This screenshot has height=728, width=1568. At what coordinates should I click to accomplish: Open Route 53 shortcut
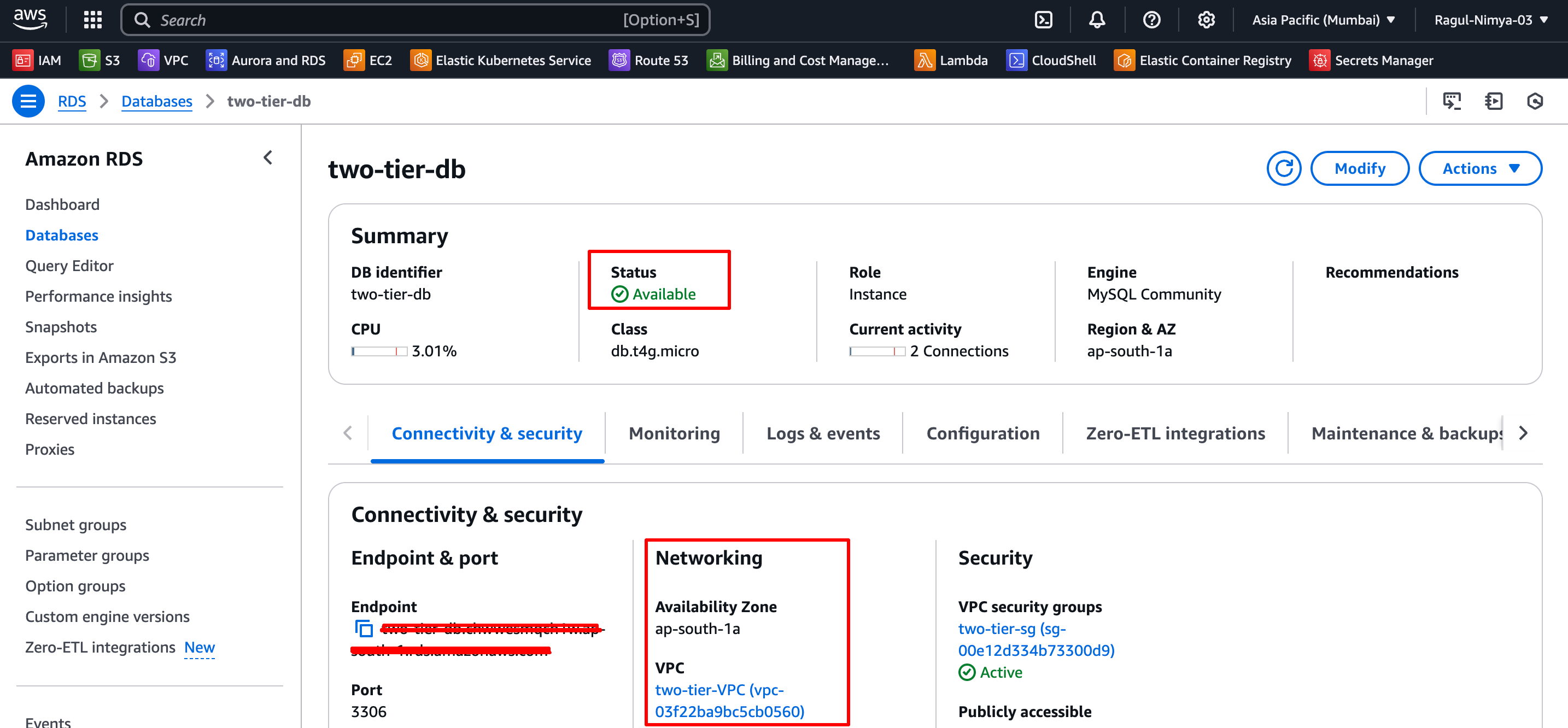(x=648, y=60)
